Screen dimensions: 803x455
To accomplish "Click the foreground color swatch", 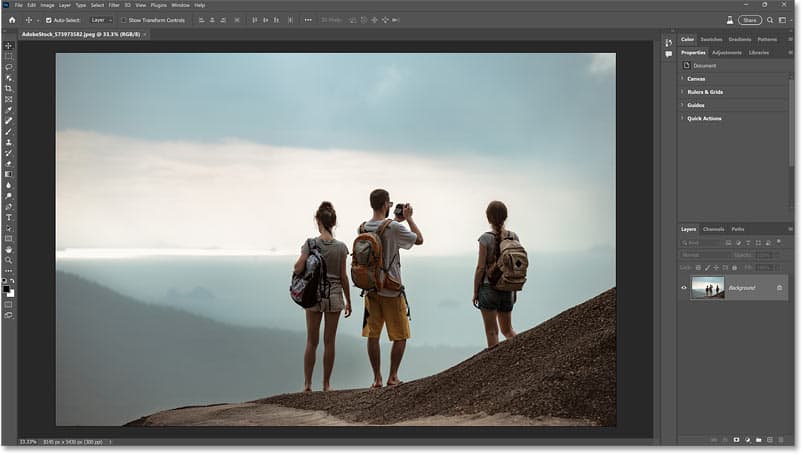I will click(x=6, y=289).
